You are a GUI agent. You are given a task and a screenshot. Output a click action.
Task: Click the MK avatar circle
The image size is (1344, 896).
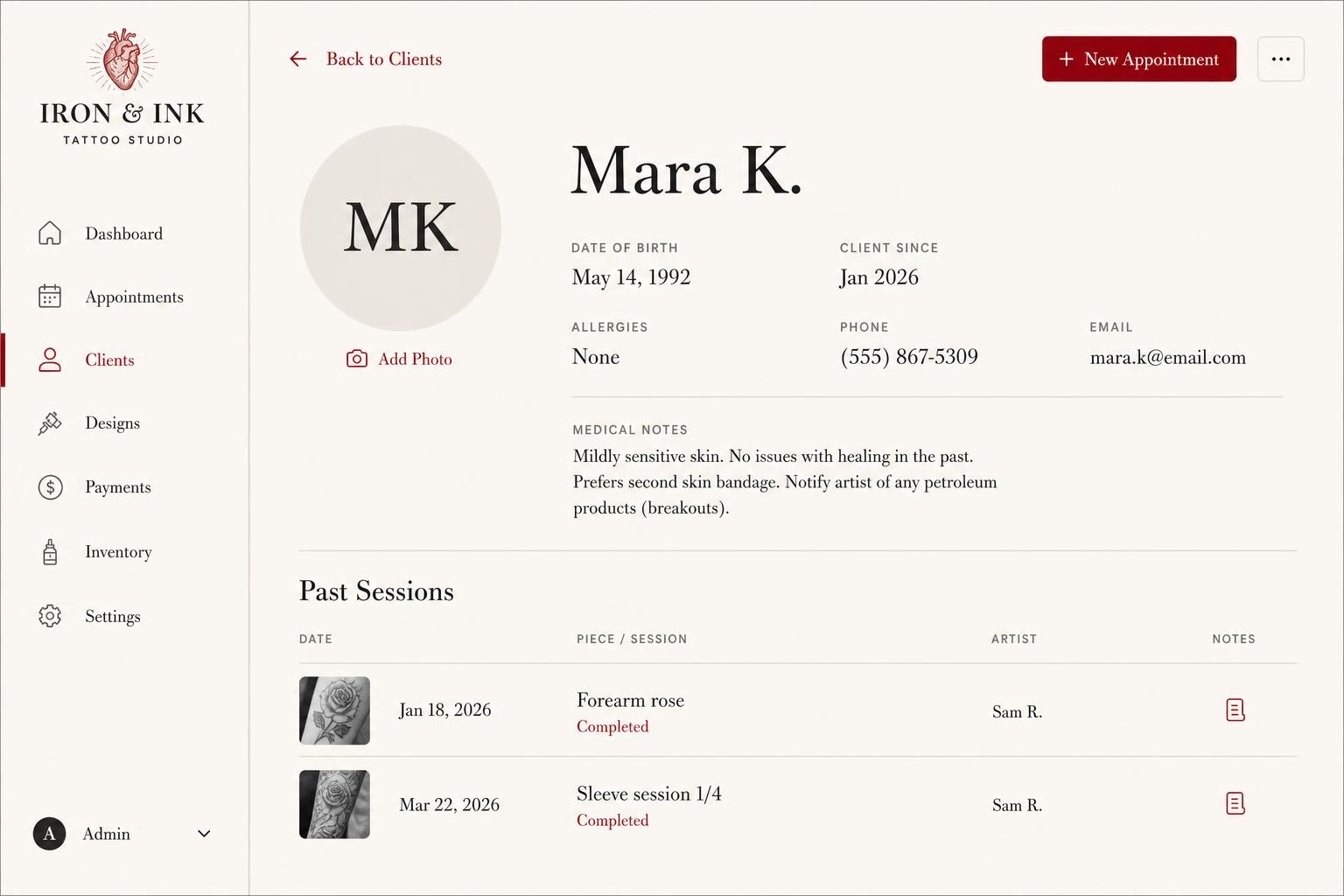click(x=401, y=228)
